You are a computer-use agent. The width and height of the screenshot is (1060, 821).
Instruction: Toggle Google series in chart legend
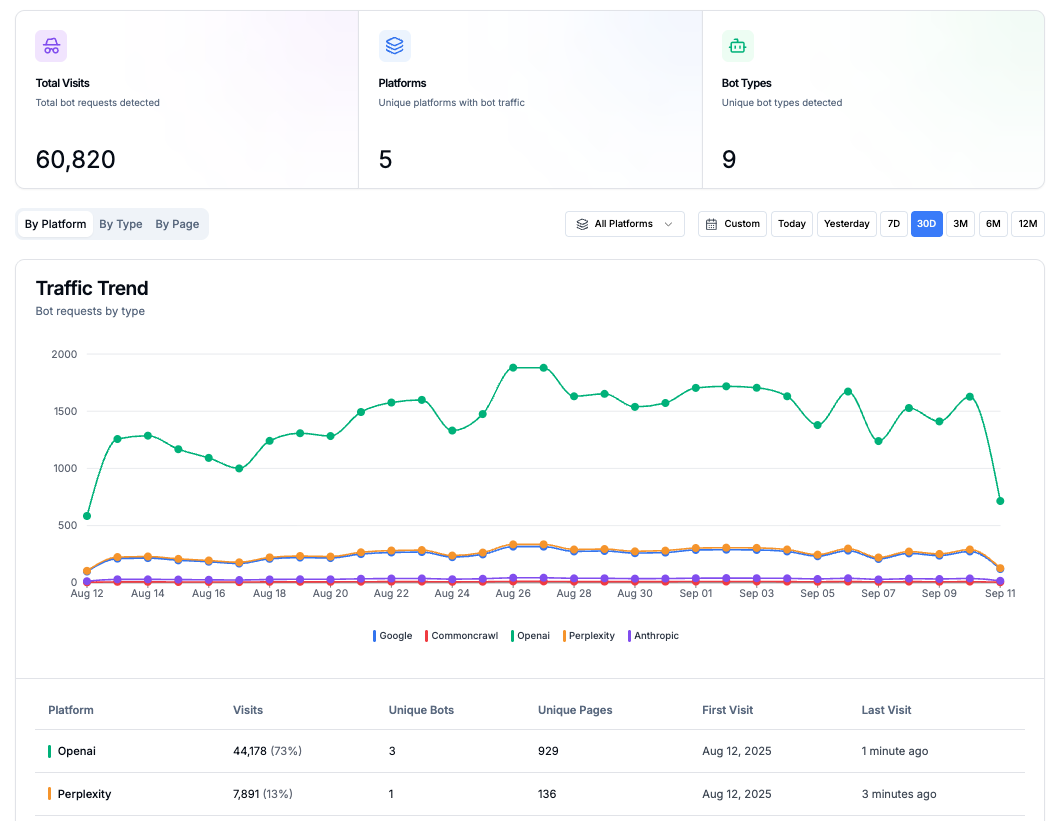point(393,636)
